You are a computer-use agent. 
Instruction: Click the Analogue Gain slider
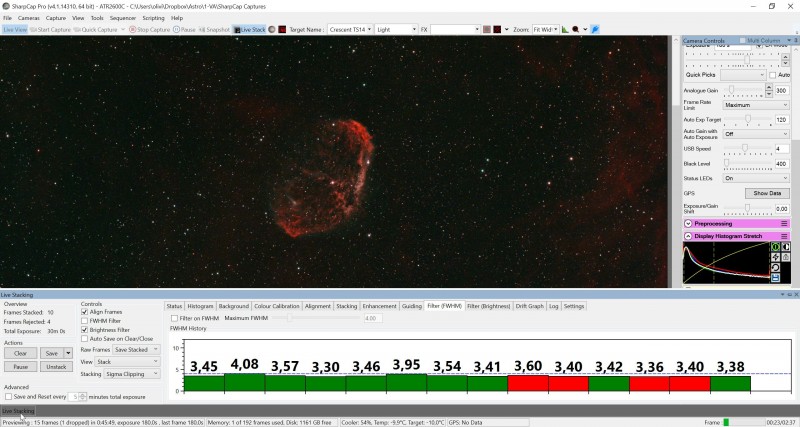pos(743,90)
